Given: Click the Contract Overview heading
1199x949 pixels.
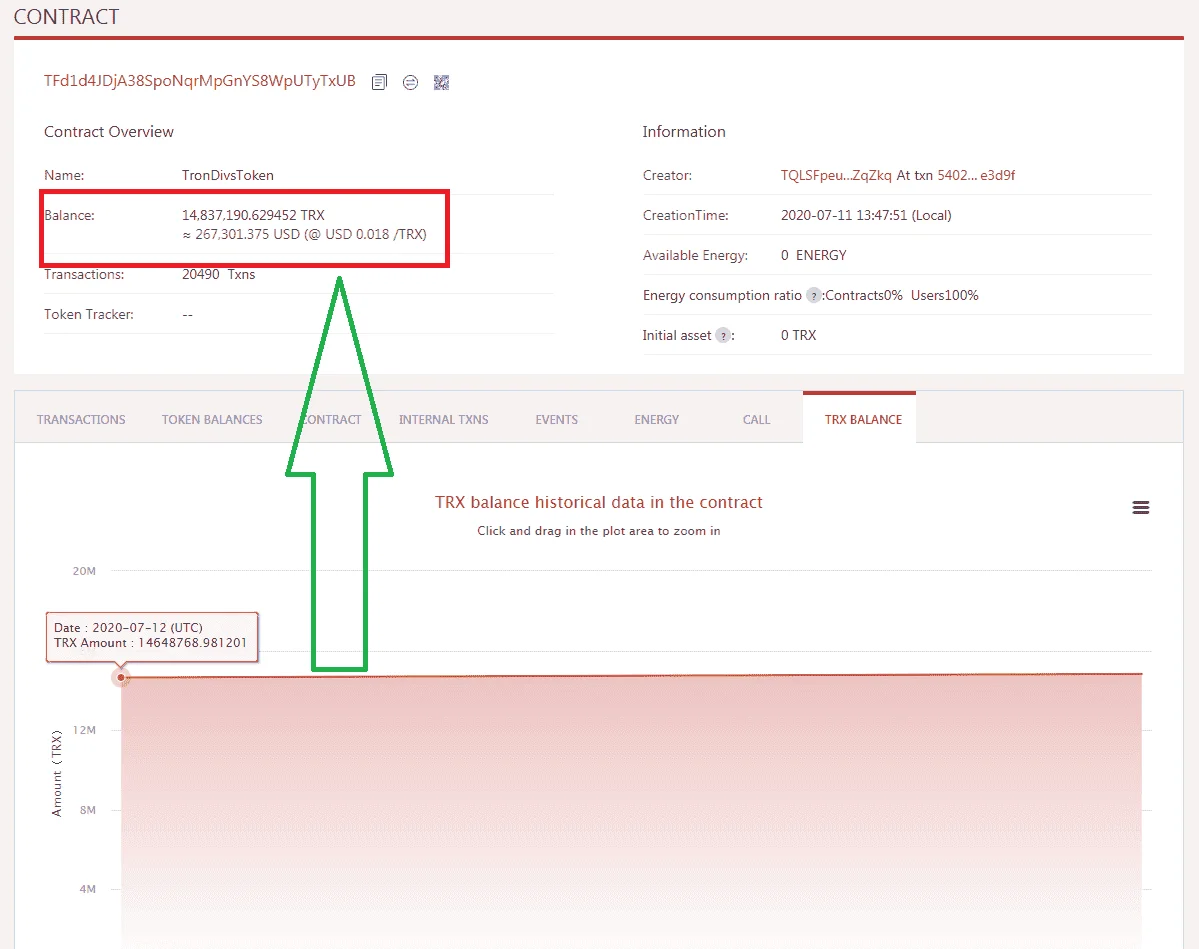Looking at the screenshot, I should pyautogui.click(x=109, y=132).
